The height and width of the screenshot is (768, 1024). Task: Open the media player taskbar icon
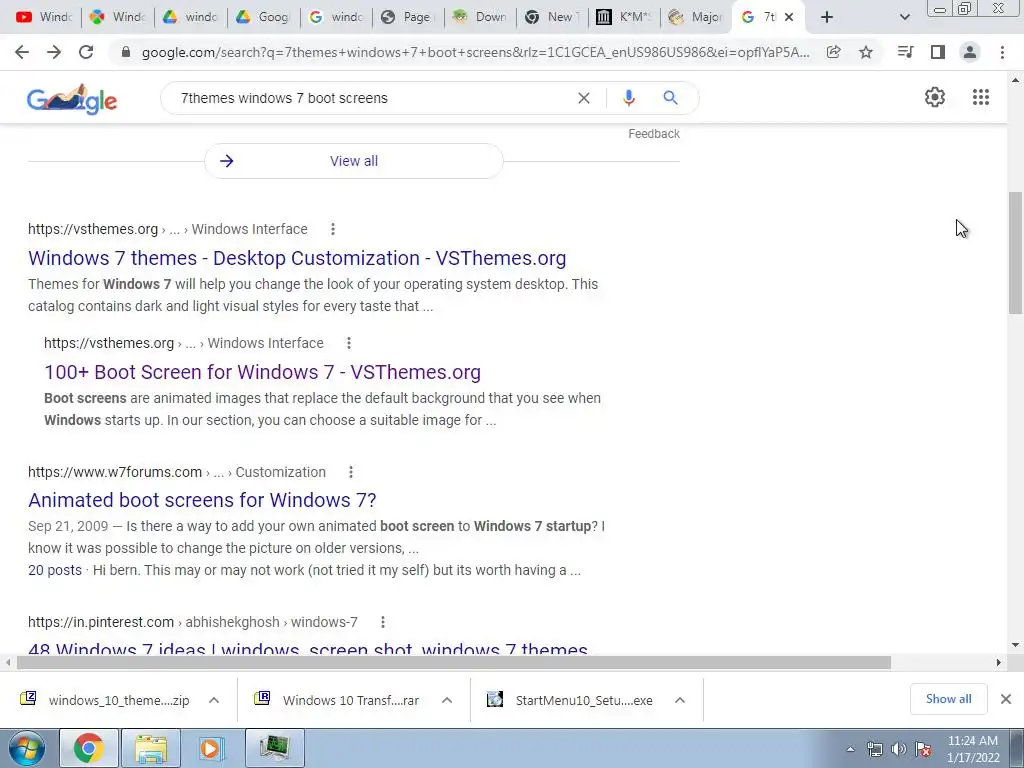pyautogui.click(x=212, y=748)
